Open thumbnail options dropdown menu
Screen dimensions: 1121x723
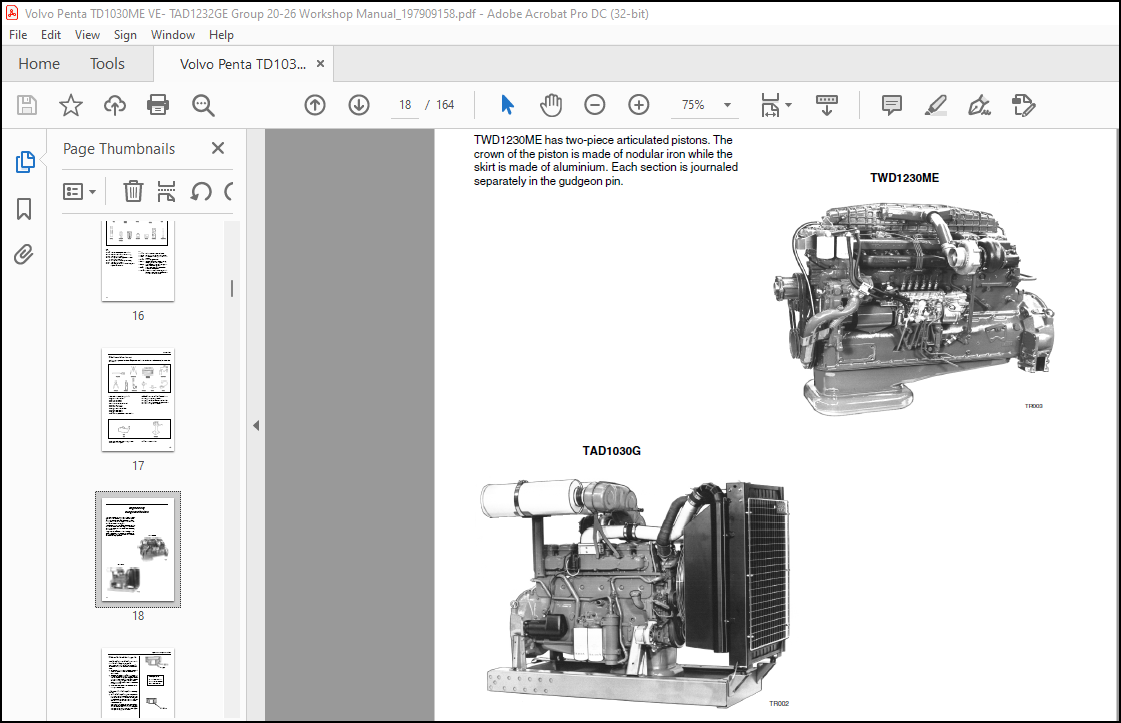pos(79,192)
